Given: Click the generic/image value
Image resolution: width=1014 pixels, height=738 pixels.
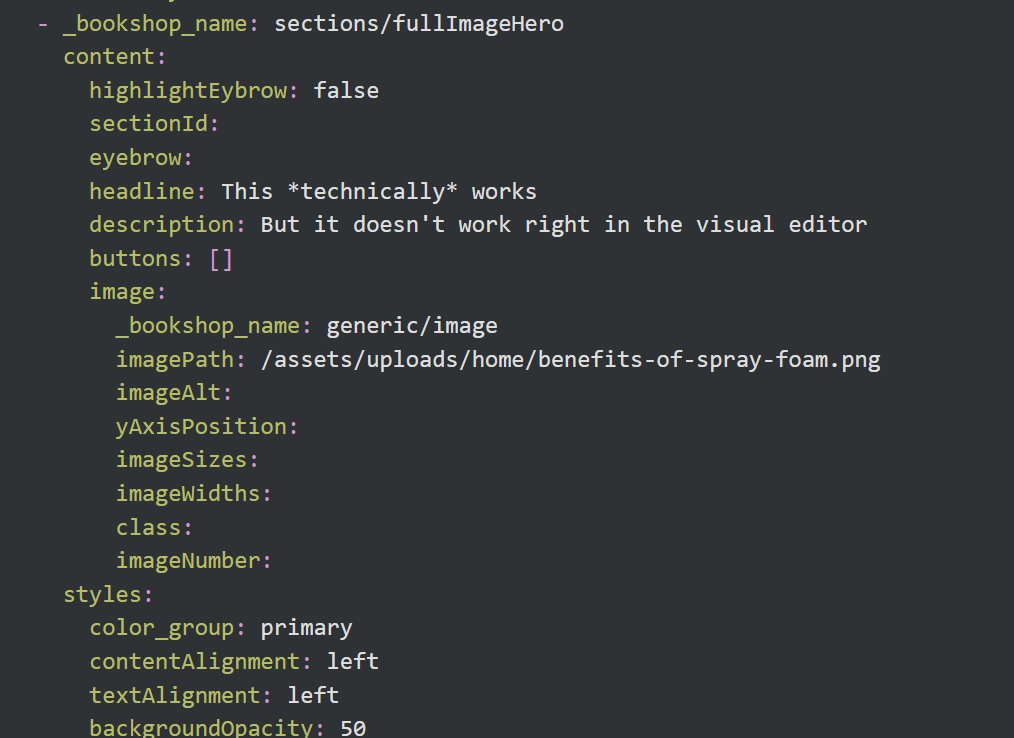Looking at the screenshot, I should click(411, 326).
